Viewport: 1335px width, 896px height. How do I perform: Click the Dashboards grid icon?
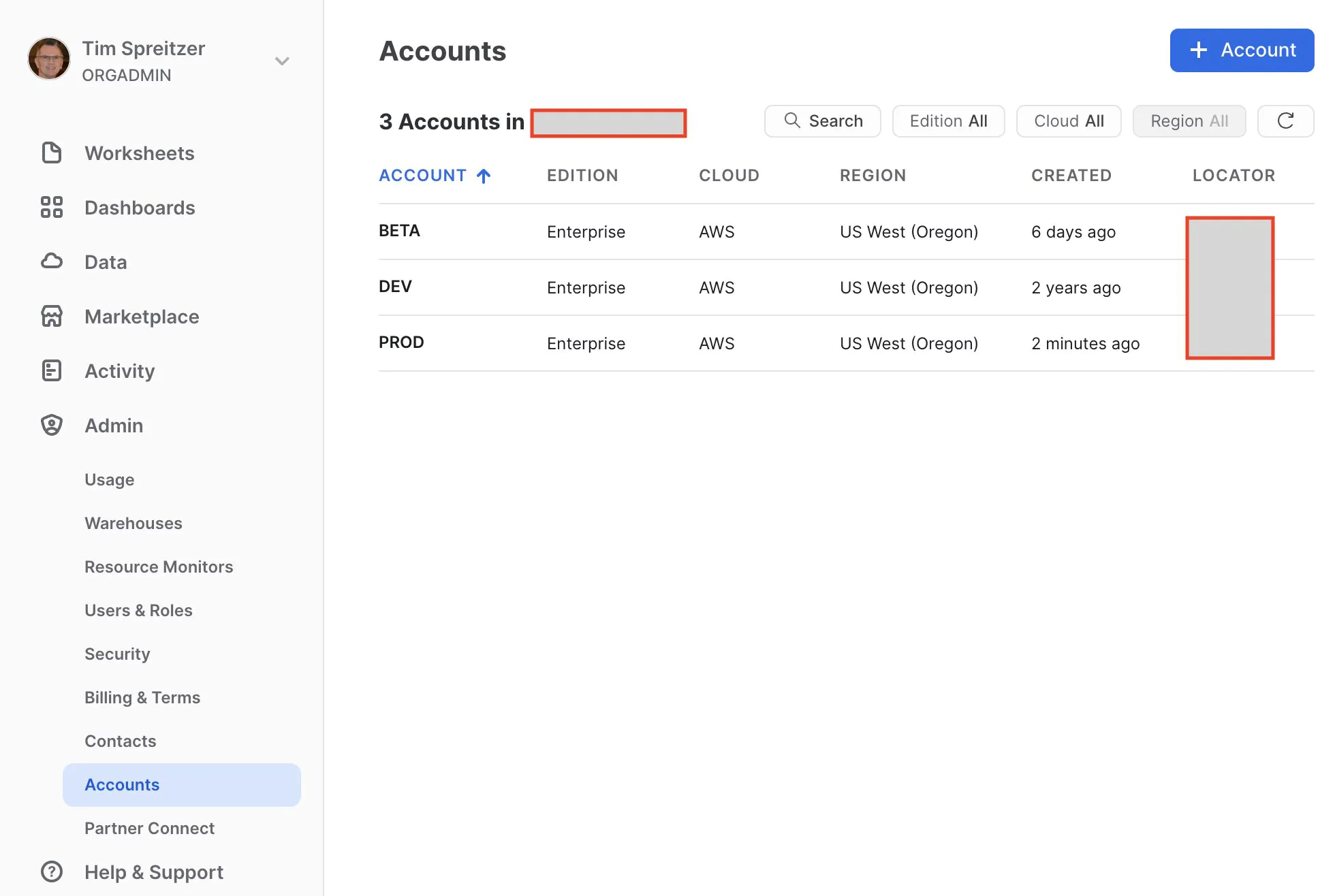(x=52, y=207)
